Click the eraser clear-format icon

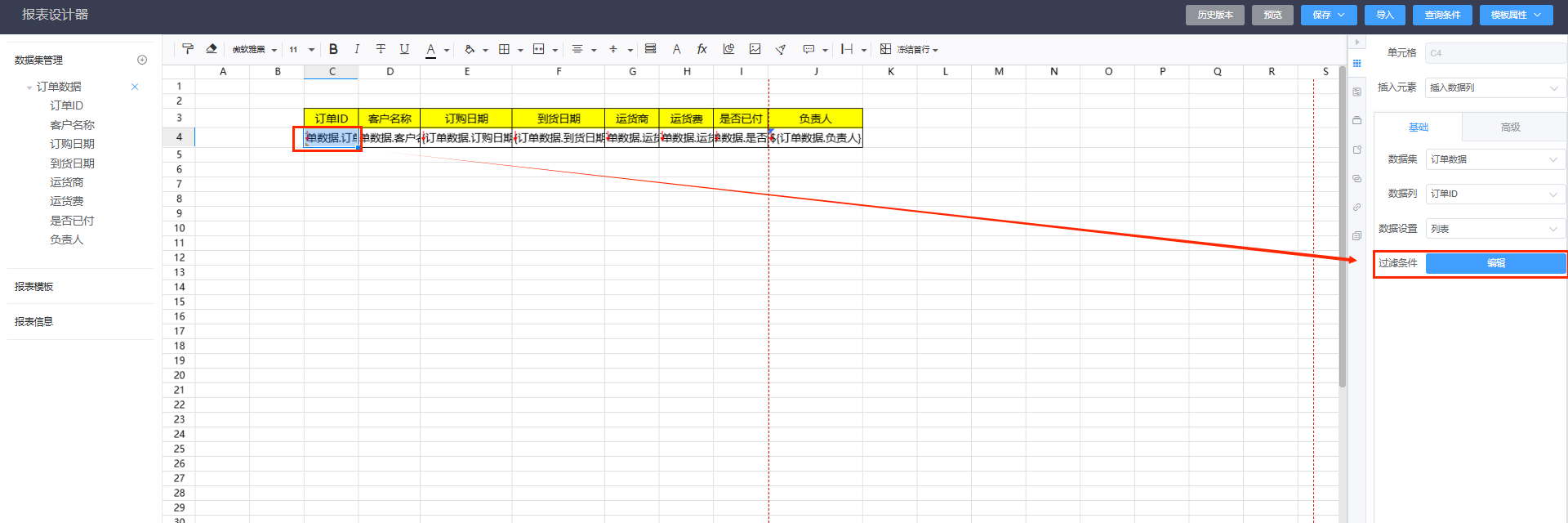(x=212, y=49)
